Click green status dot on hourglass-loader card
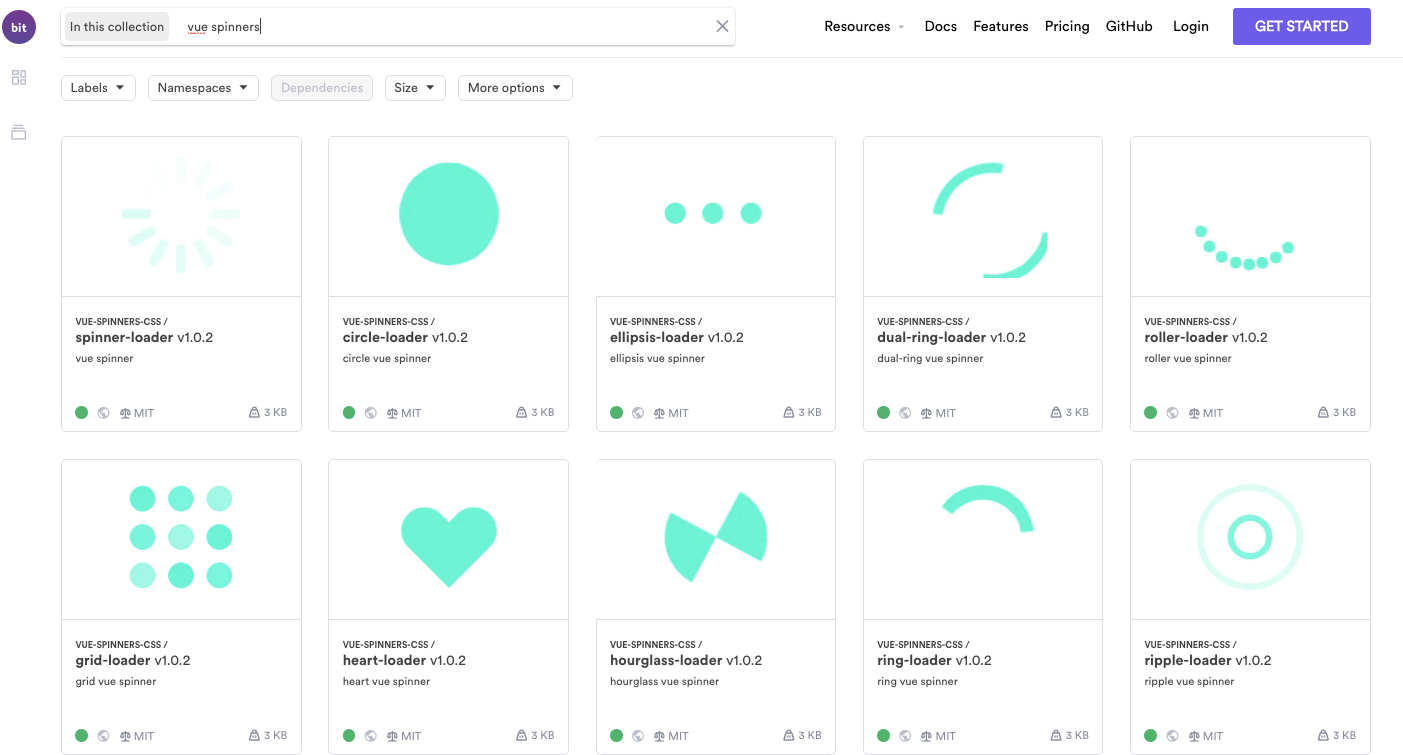 (617, 736)
